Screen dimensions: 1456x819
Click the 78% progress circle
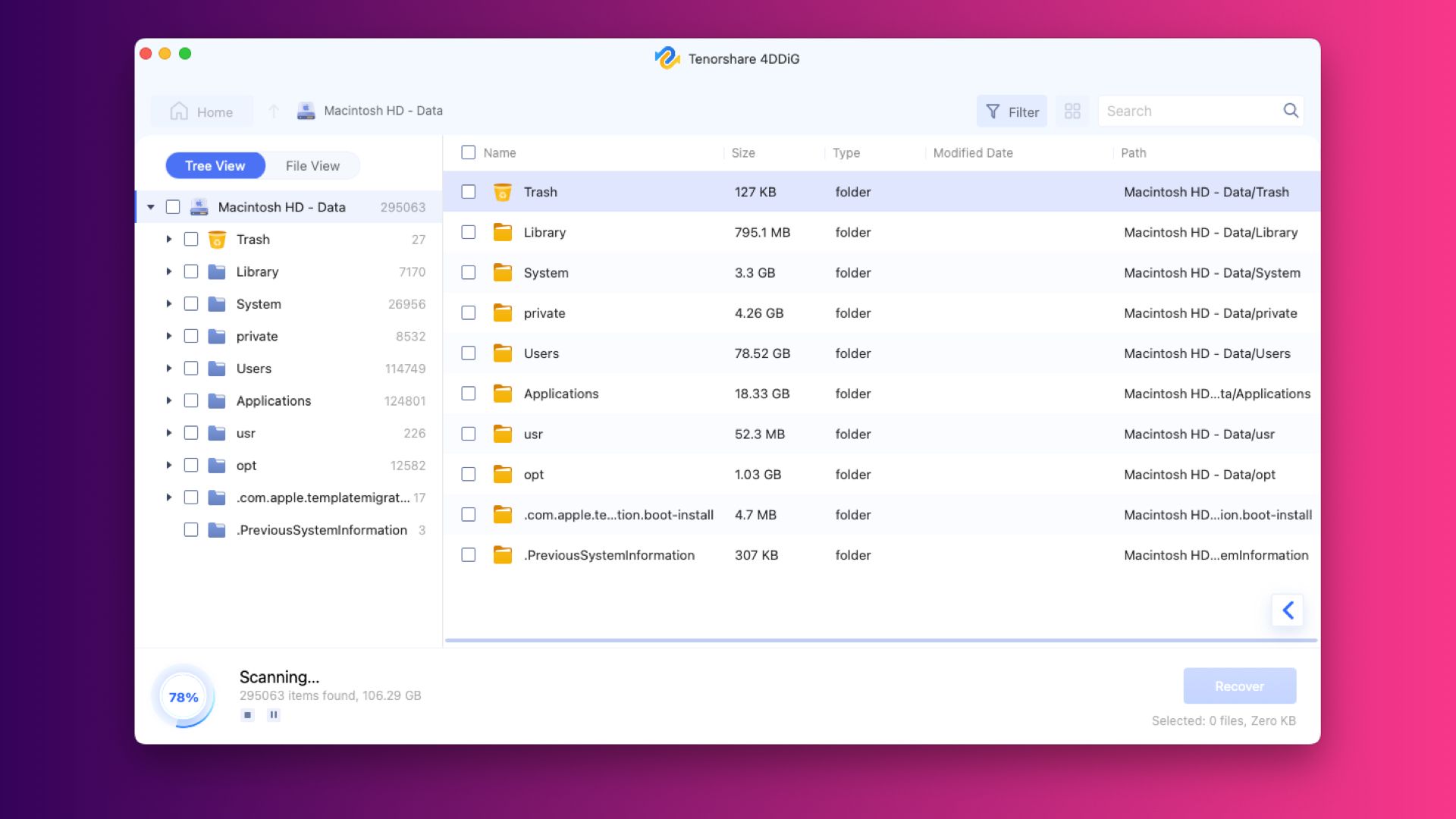pyautogui.click(x=183, y=696)
